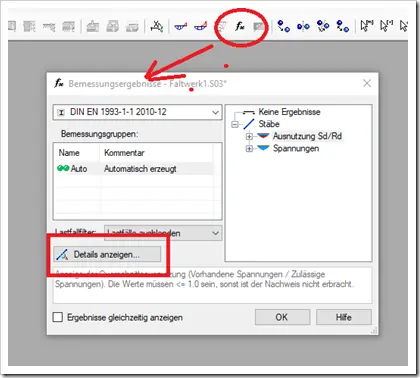This screenshot has height=378, width=420.
Task: Select the Stäbe tree item
Action: tap(269, 124)
